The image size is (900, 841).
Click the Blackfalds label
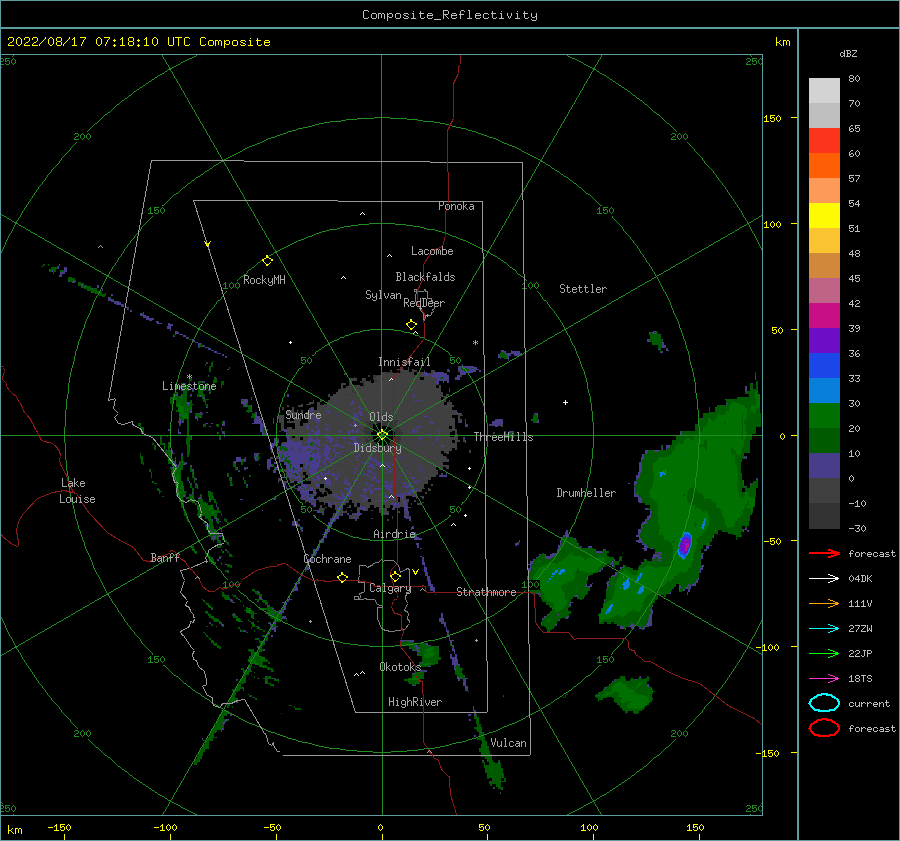425,277
